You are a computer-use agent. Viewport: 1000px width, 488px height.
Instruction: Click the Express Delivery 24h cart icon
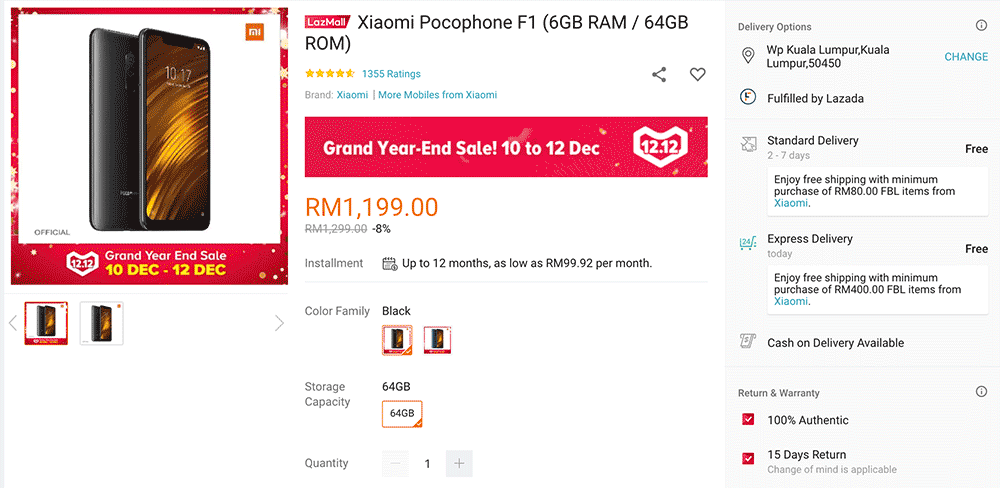(x=748, y=242)
